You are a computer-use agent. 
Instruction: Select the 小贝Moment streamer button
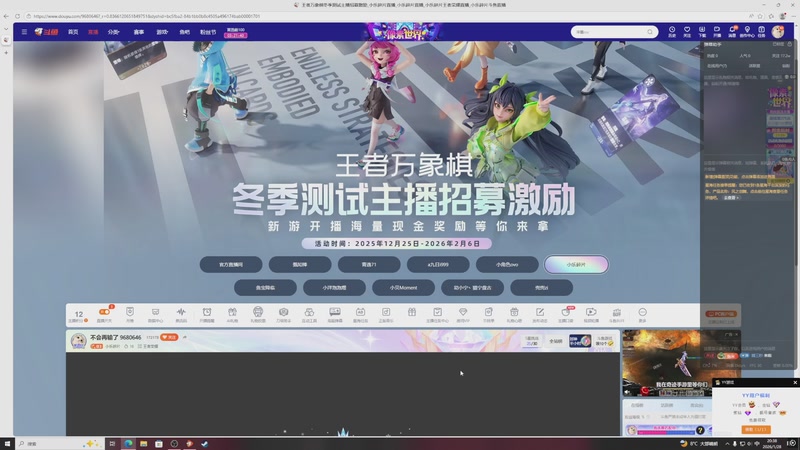404,287
